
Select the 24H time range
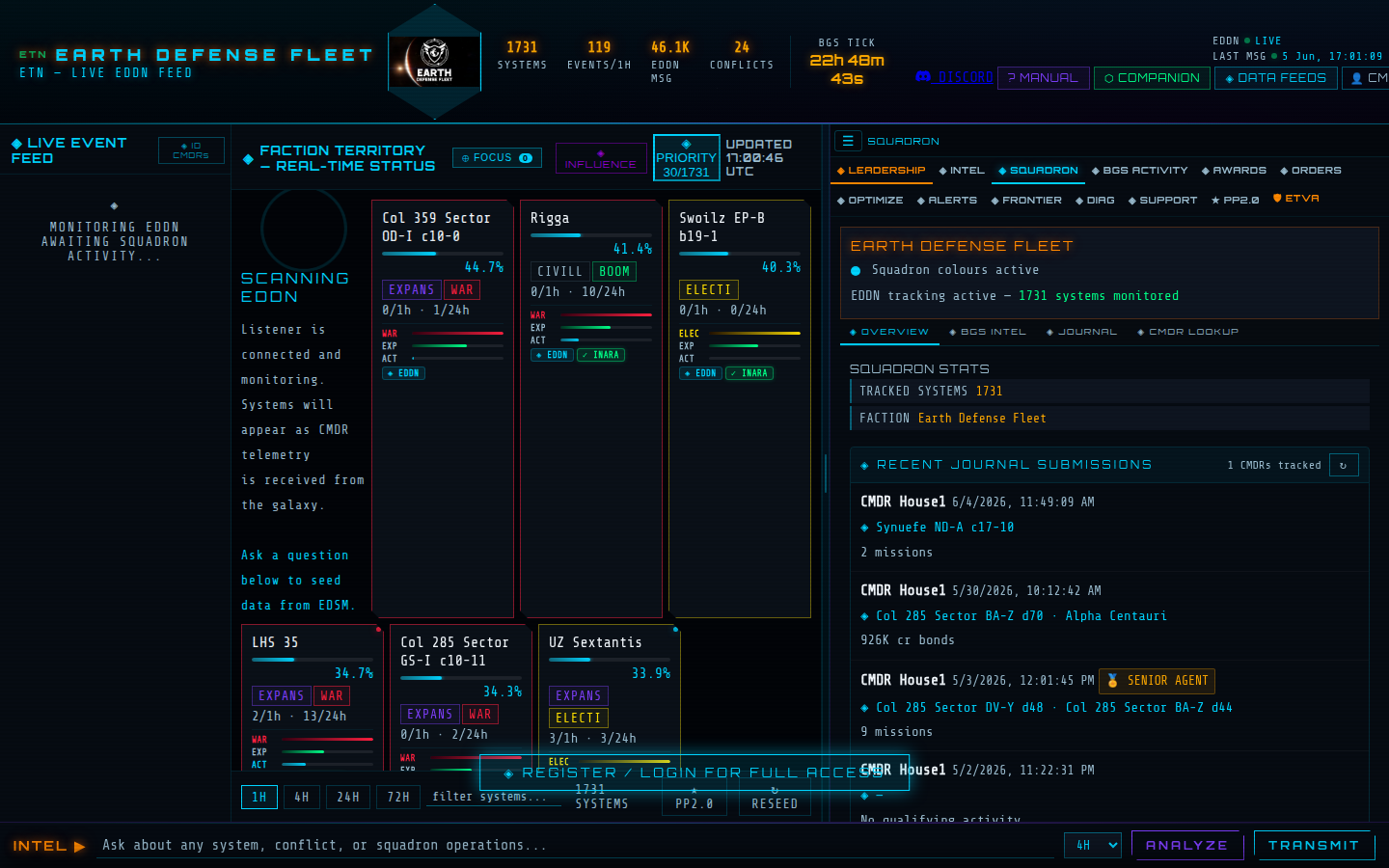click(x=348, y=797)
